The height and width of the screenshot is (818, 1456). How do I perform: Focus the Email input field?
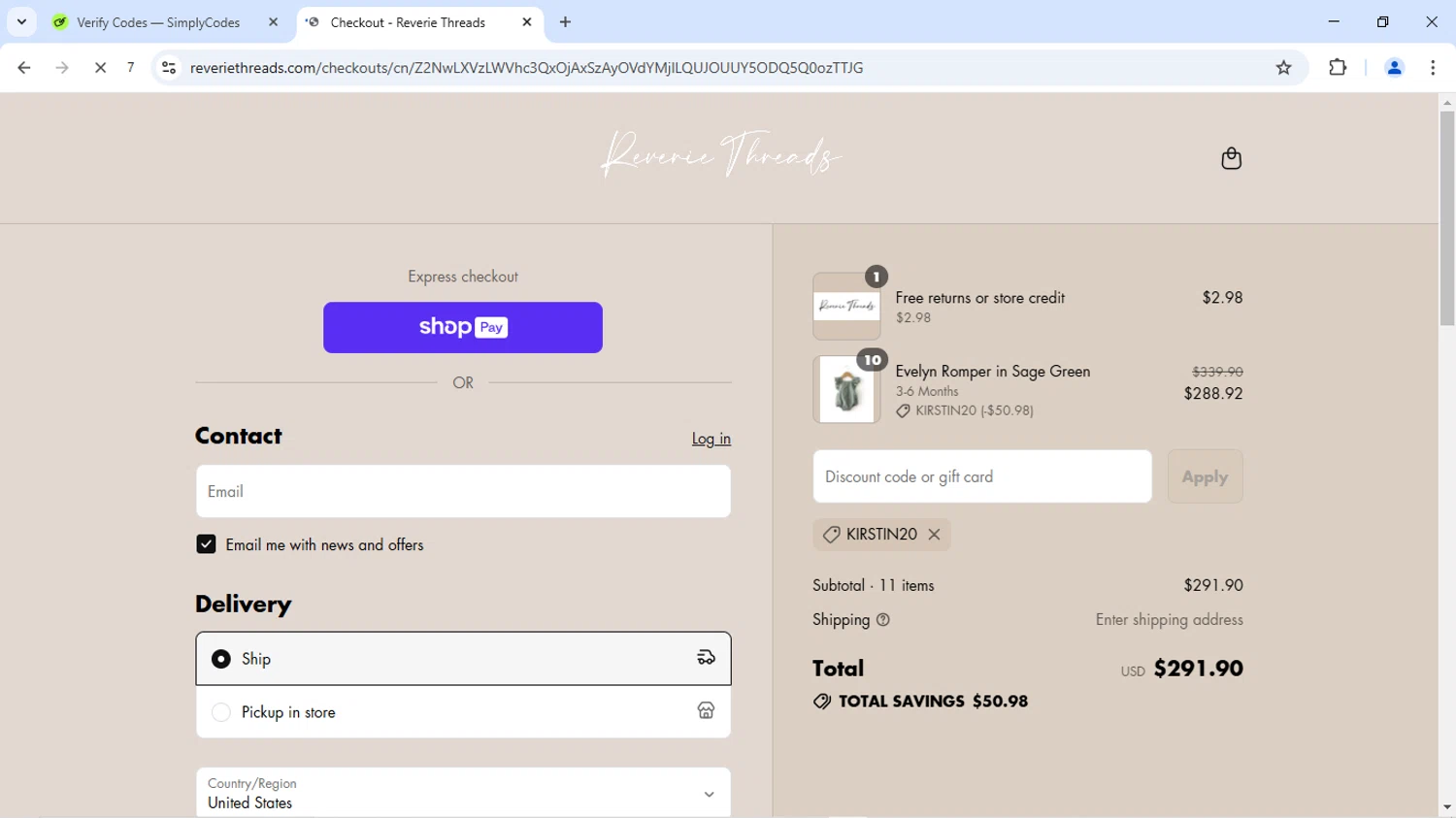tap(463, 491)
